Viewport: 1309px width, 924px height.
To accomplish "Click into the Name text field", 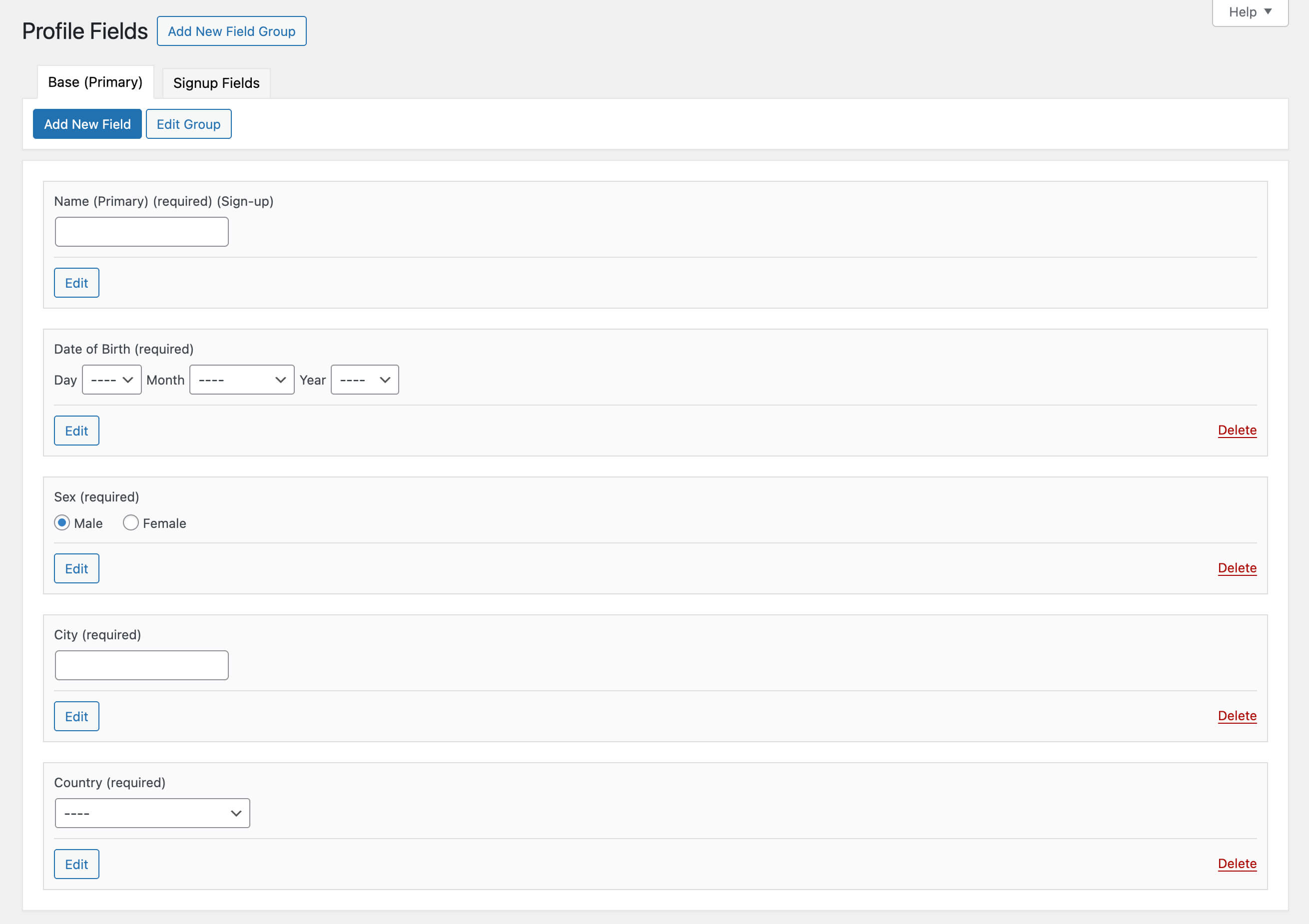I will point(141,232).
